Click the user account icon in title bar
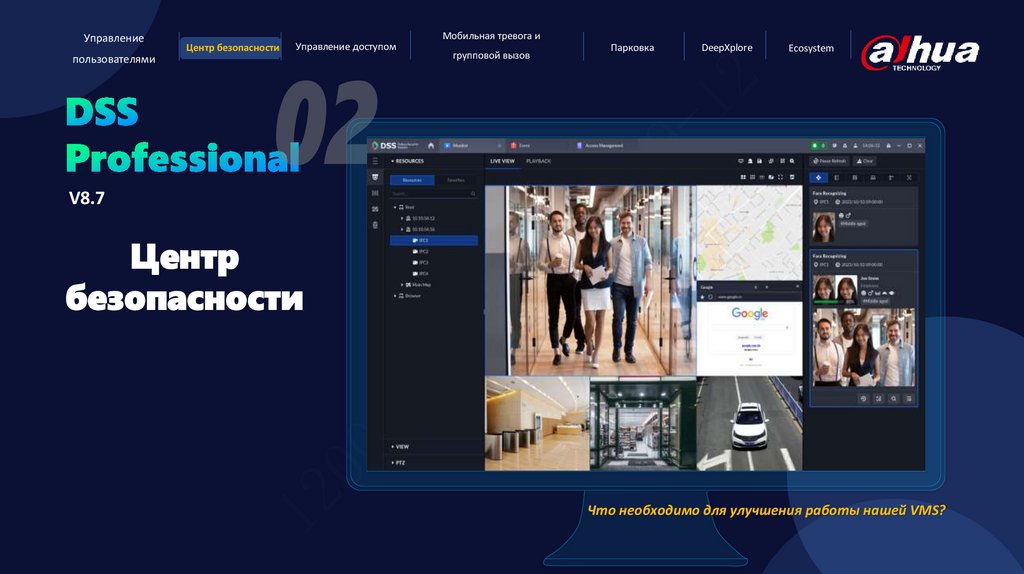This screenshot has width=1024, height=574. coord(855,146)
